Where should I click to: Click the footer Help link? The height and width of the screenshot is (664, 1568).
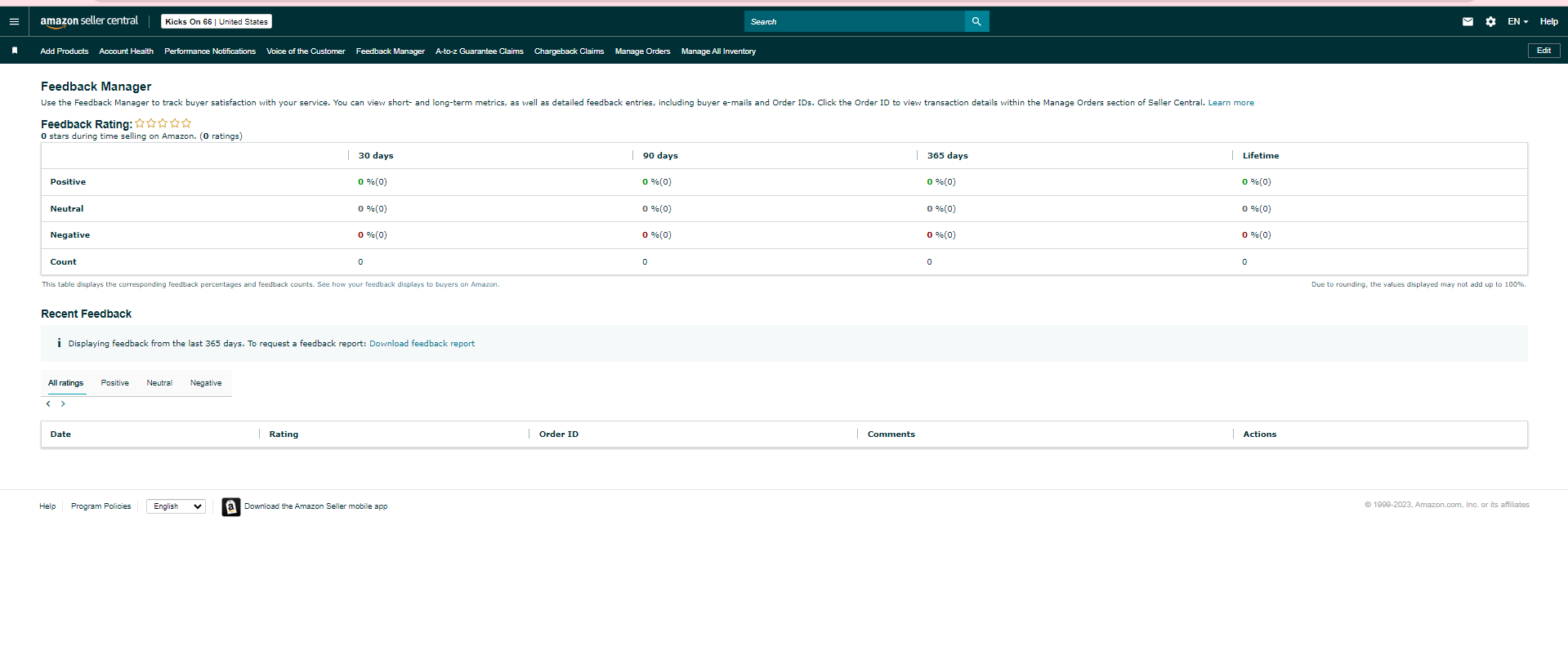tap(47, 506)
